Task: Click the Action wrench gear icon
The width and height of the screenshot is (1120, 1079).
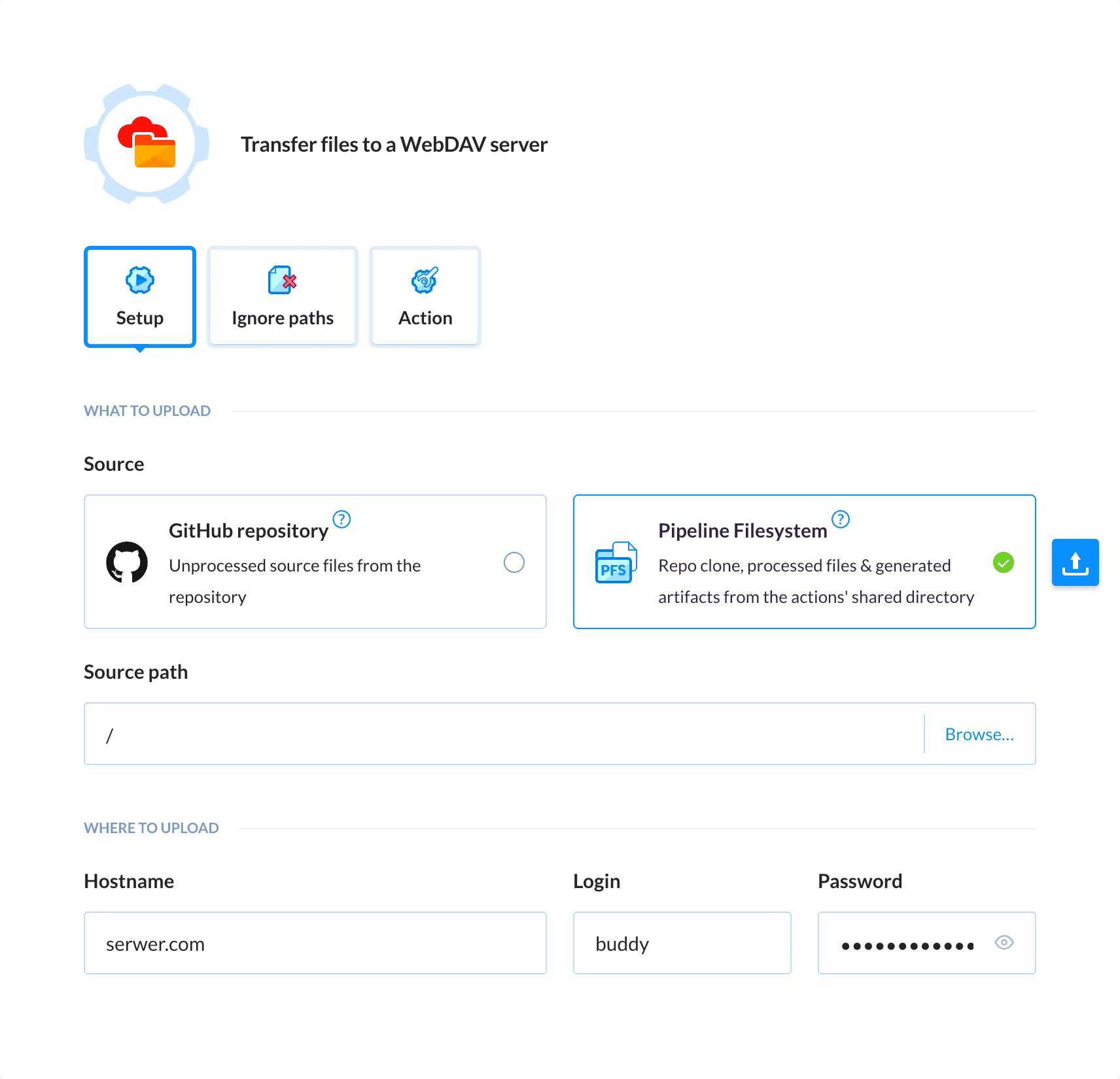Action: pos(425,281)
